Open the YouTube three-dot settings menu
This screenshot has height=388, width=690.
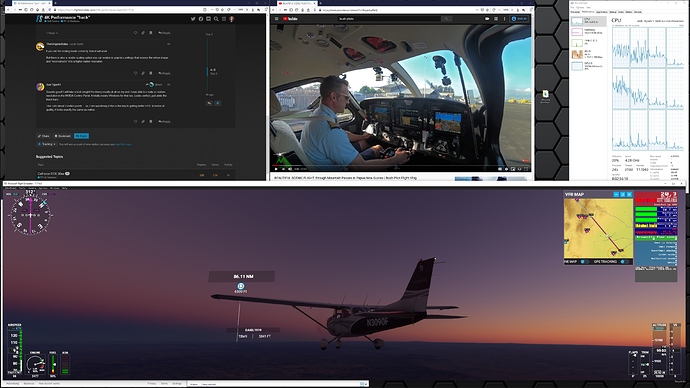coord(504,18)
